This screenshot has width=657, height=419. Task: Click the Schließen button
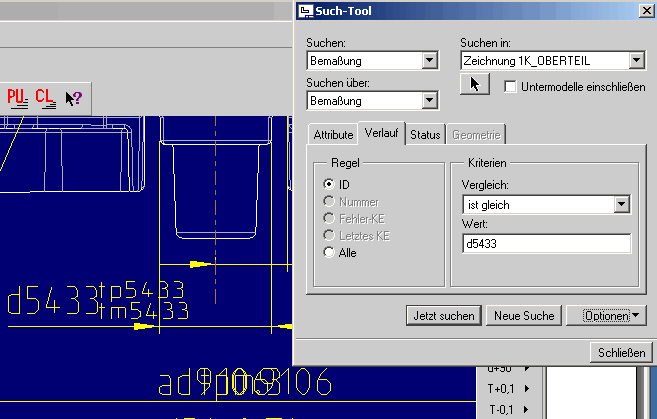(621, 353)
